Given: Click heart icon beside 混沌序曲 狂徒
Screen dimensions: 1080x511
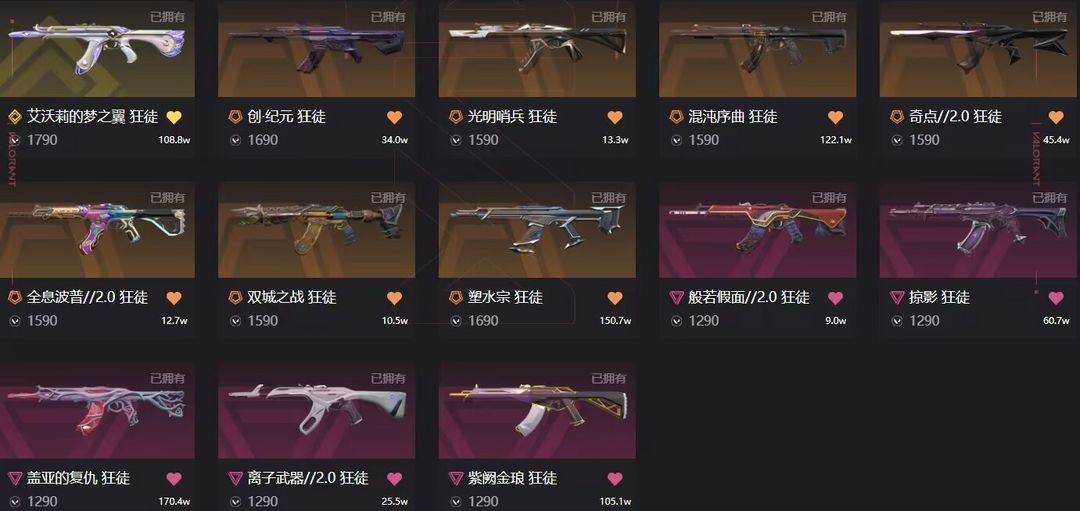Looking at the screenshot, I should [x=835, y=117].
